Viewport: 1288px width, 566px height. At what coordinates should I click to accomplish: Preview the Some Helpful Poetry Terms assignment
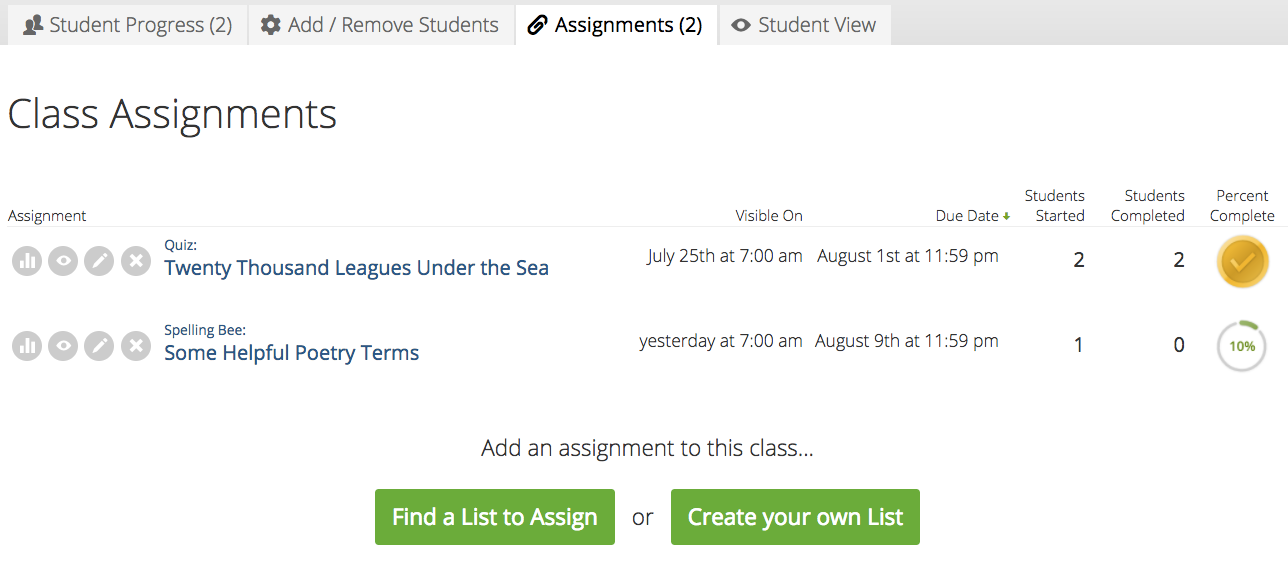pyautogui.click(x=63, y=346)
